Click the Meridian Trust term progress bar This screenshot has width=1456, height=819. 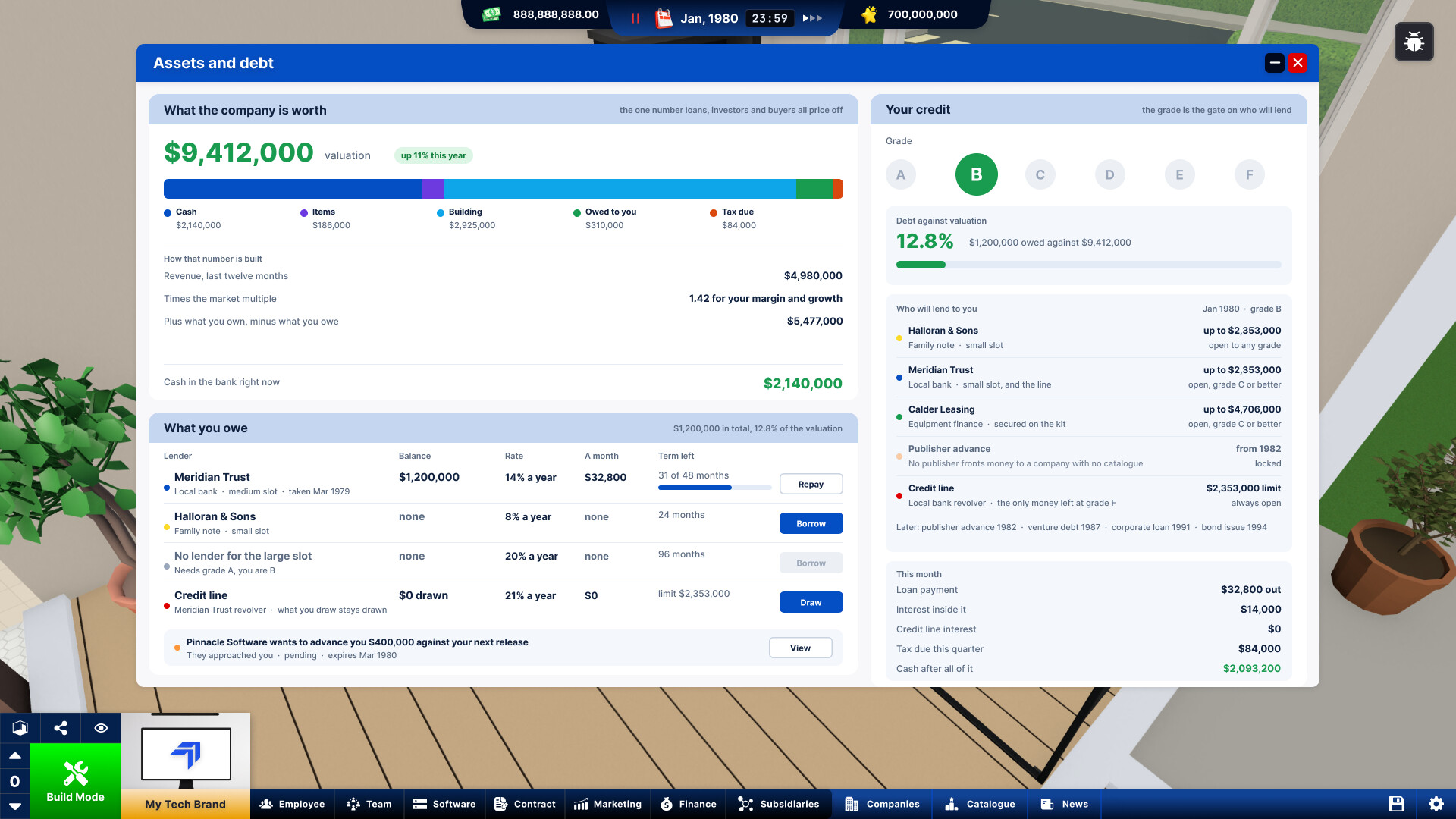(x=714, y=488)
